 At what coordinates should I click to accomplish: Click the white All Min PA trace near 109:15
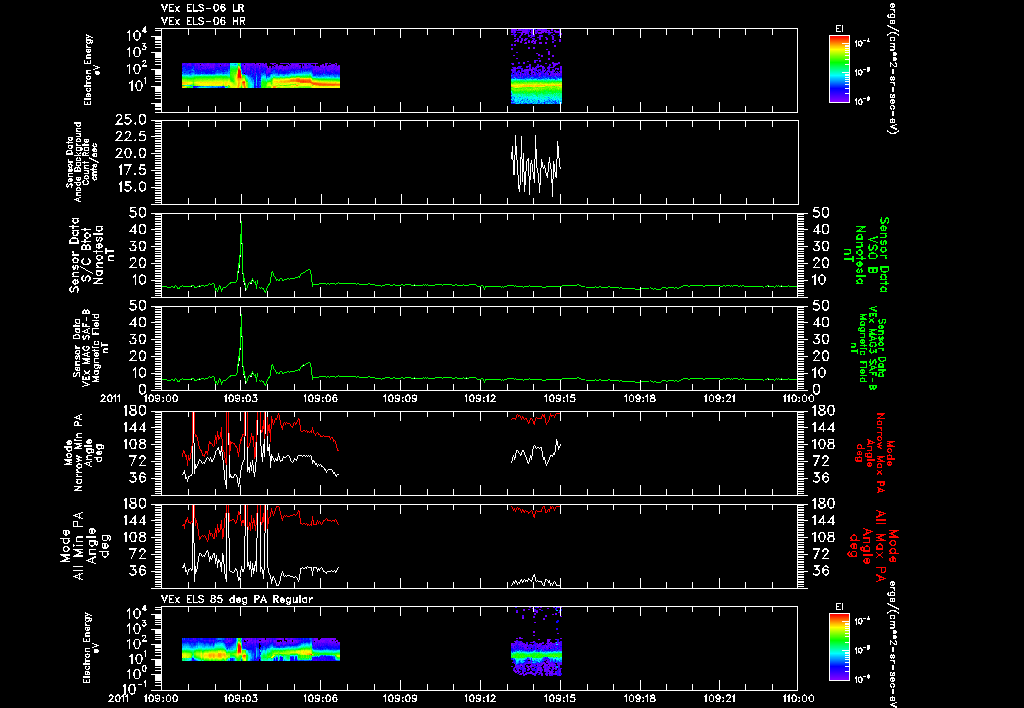click(536, 581)
